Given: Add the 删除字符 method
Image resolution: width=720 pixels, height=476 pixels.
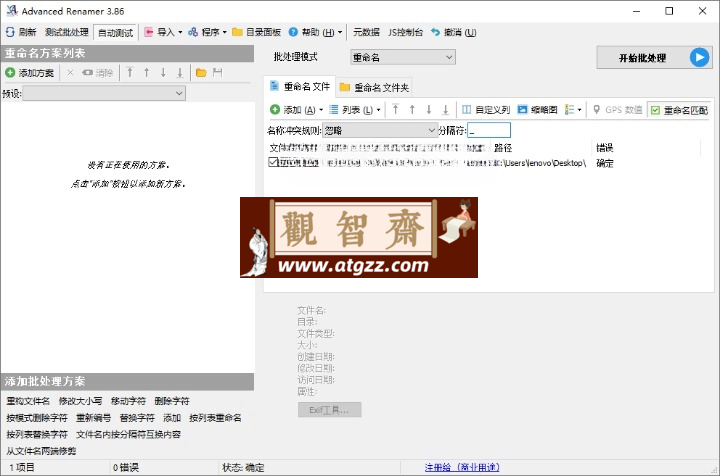Looking at the screenshot, I should 172,401.
